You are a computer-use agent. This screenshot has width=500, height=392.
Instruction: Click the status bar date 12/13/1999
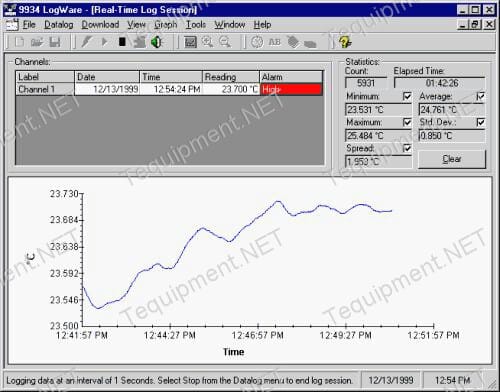pos(391,380)
